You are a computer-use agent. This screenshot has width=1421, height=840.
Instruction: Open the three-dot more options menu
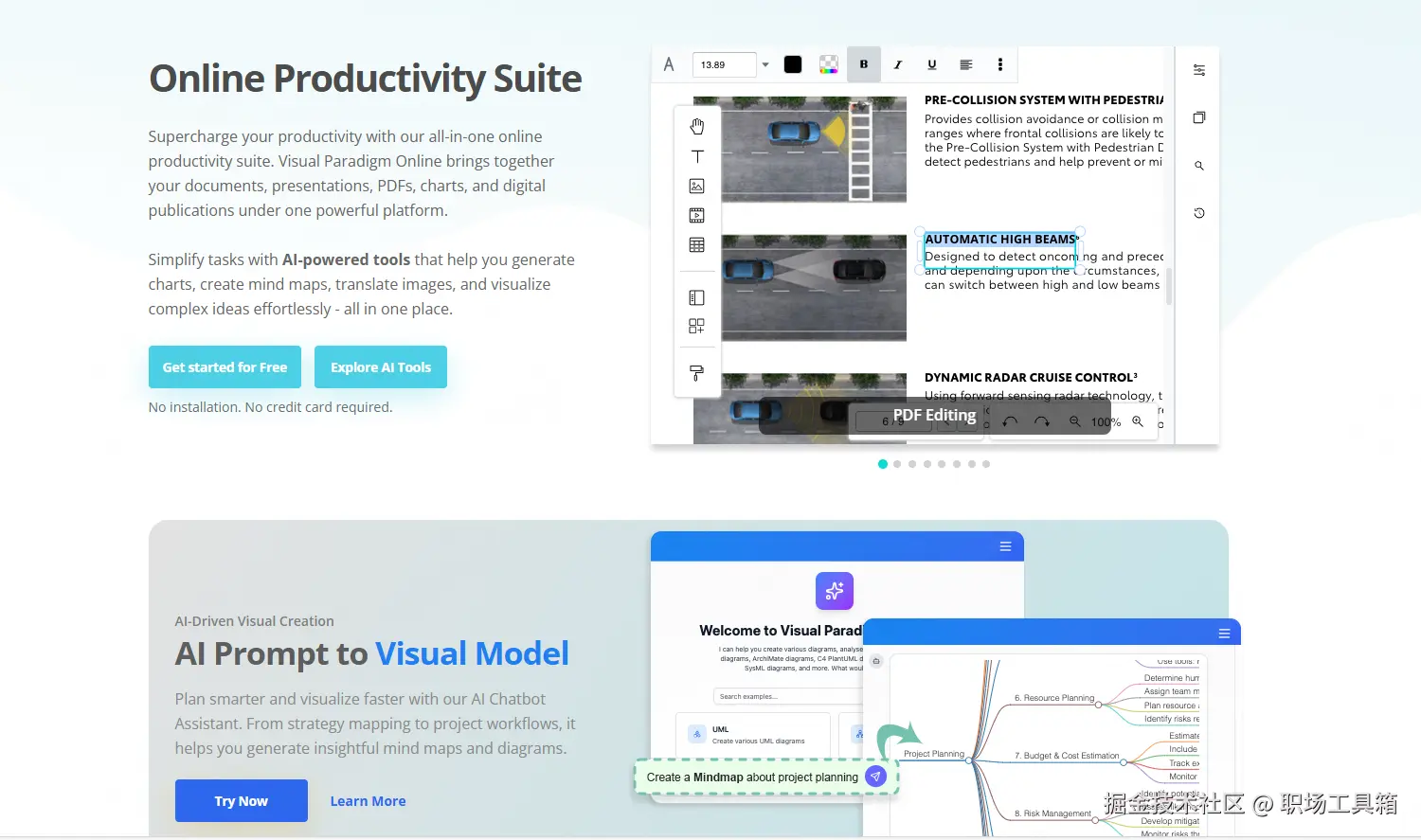pos(1000,64)
